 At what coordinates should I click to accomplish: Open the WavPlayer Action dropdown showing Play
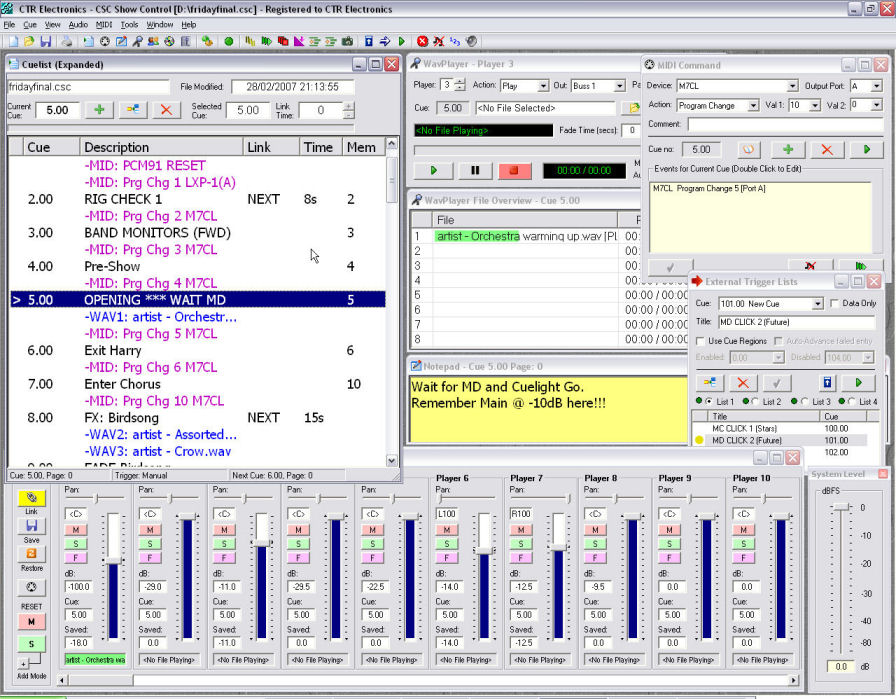coord(543,86)
